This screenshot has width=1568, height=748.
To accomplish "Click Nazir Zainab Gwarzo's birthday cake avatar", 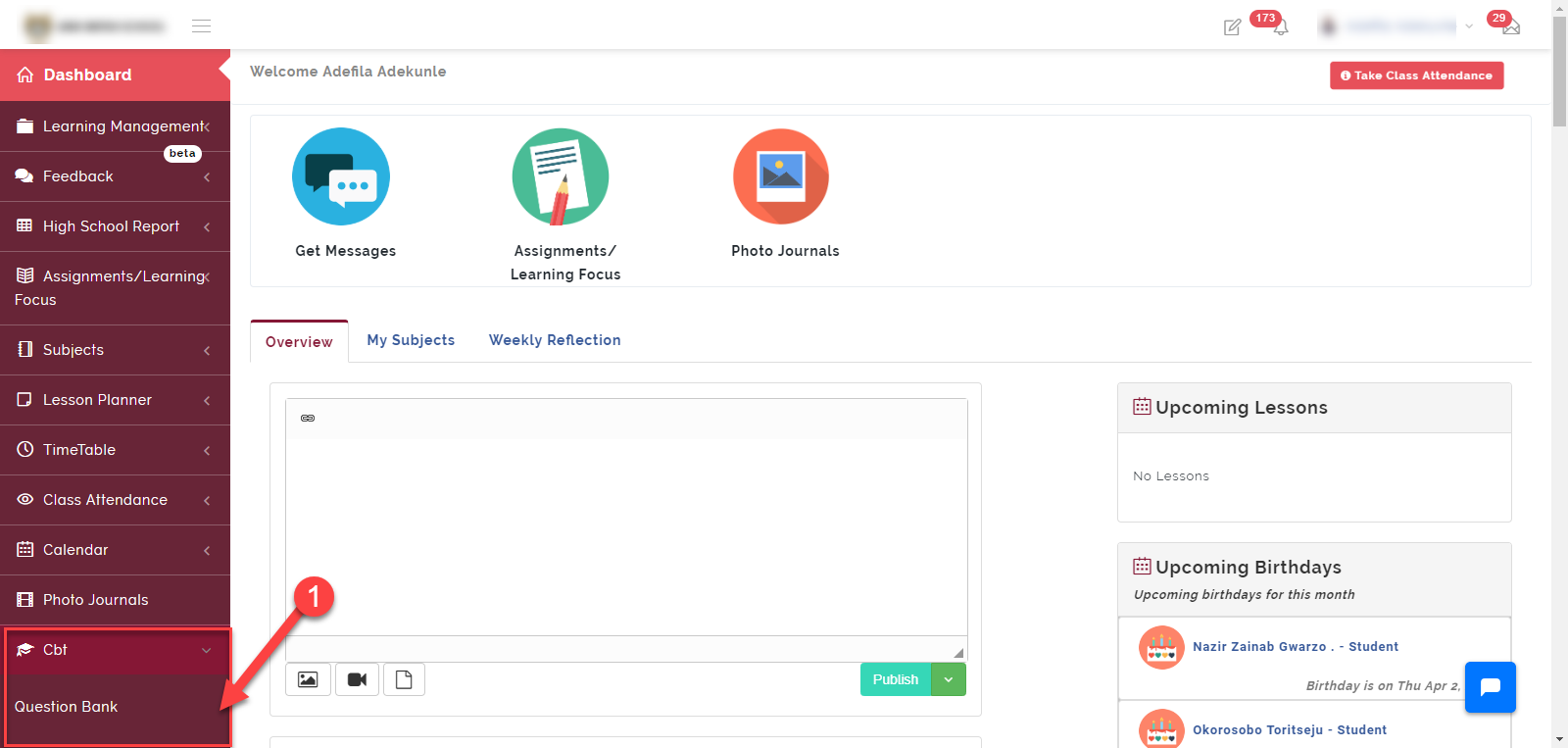I will (1161, 647).
